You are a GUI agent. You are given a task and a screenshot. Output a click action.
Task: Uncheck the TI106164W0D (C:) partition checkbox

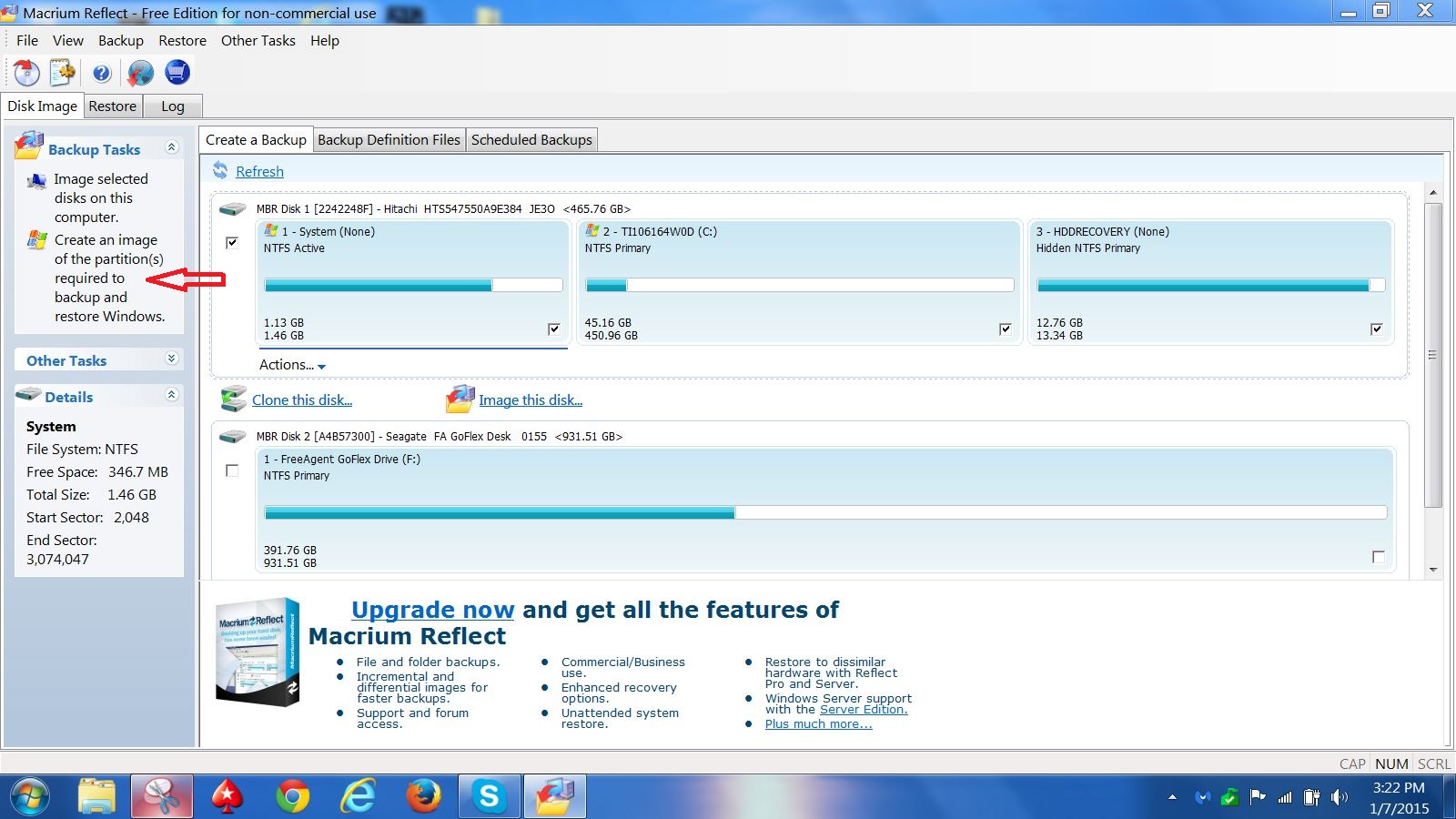(x=1006, y=329)
